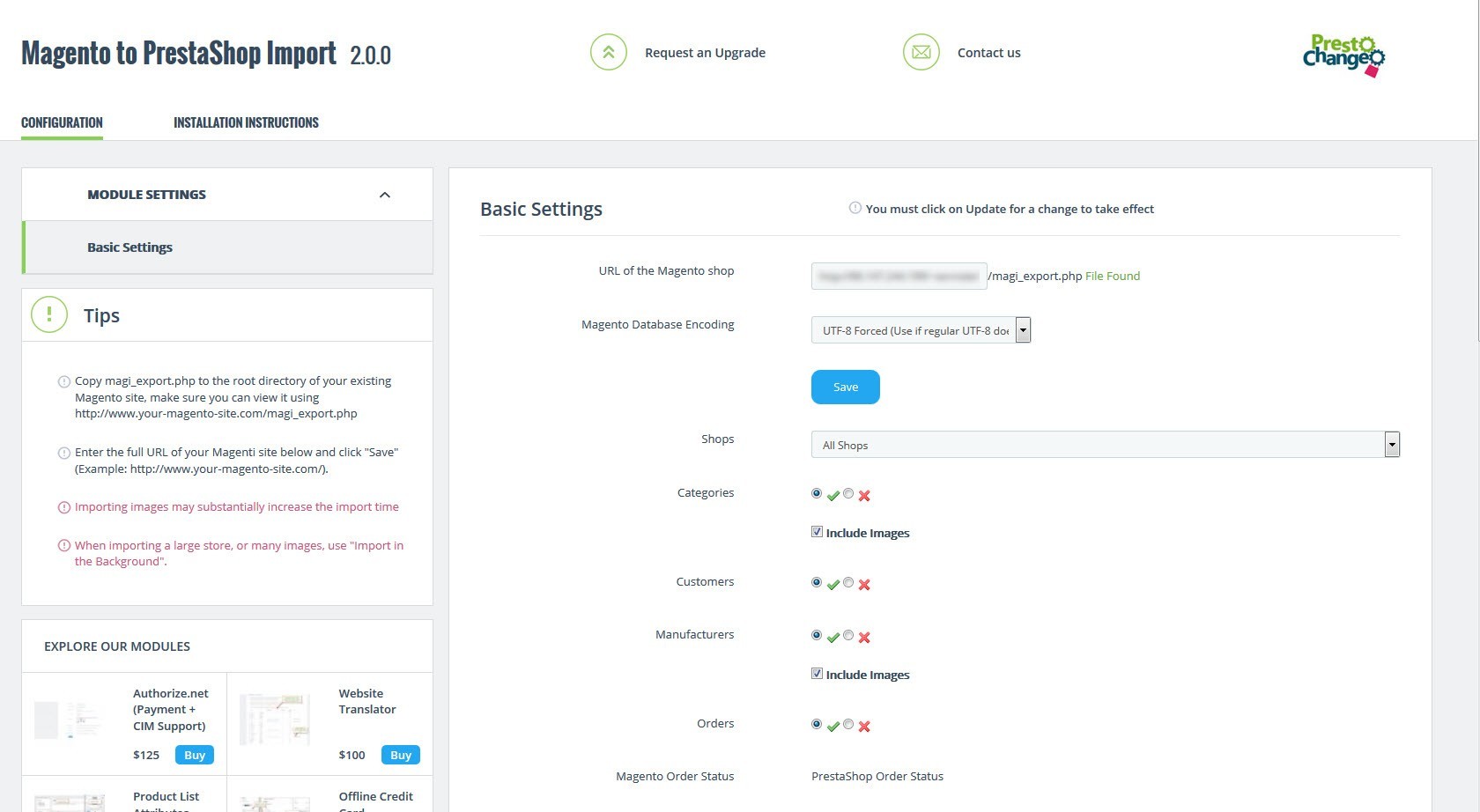Viewport: 1480px width, 812px height.
Task: Select the Yes radio for Categories
Action: point(817,493)
